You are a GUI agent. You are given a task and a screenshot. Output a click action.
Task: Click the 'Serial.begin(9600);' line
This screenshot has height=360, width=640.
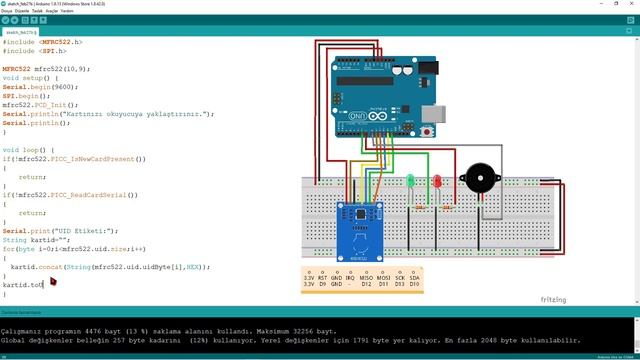click(40, 87)
